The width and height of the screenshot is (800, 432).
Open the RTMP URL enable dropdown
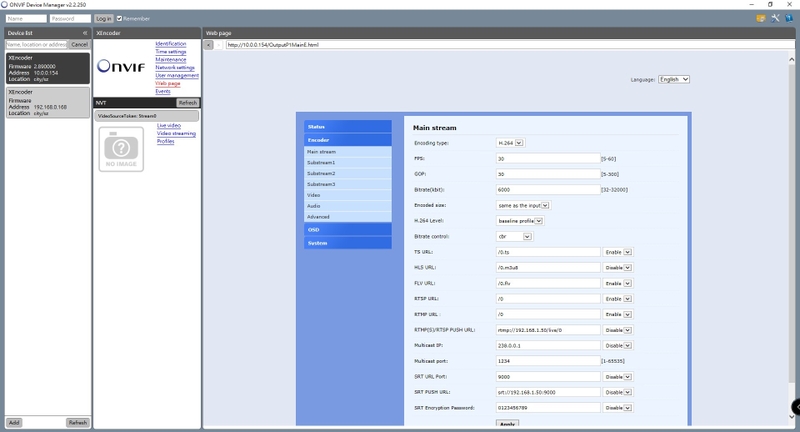[x=618, y=314]
